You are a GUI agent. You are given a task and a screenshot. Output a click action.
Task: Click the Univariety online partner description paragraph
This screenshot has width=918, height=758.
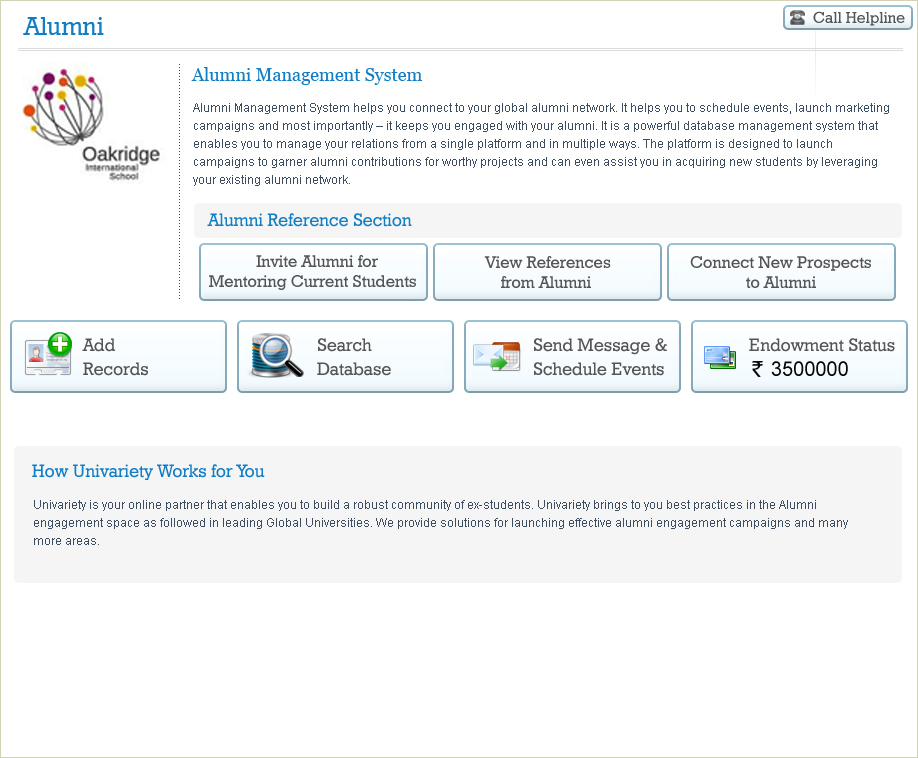[x=440, y=522]
